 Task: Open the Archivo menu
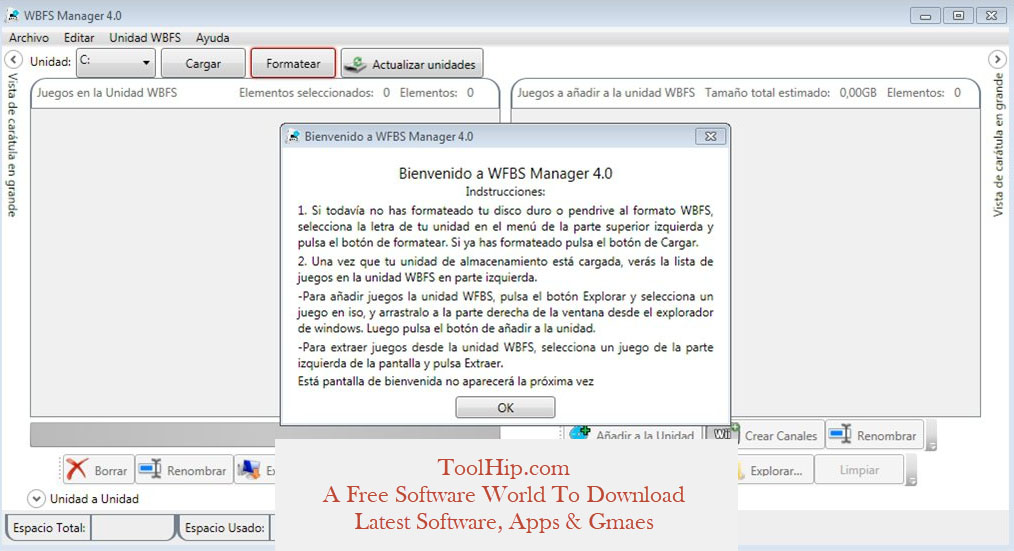click(x=28, y=38)
